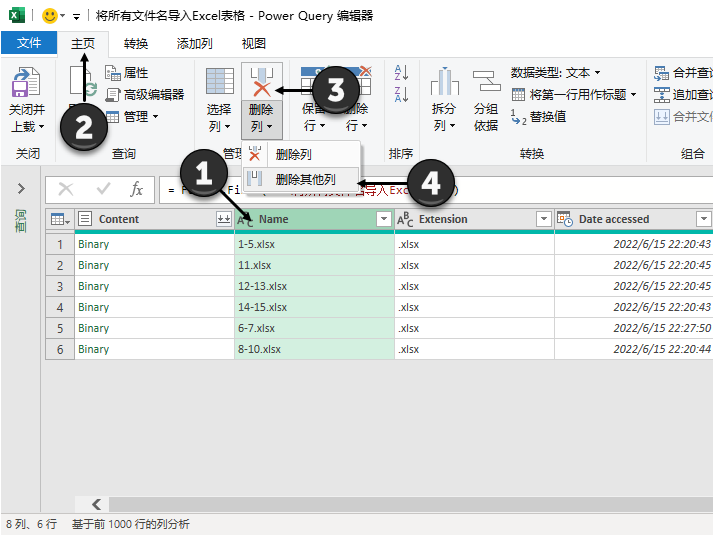Click the 关闭并上载 save icon

tap(26, 82)
